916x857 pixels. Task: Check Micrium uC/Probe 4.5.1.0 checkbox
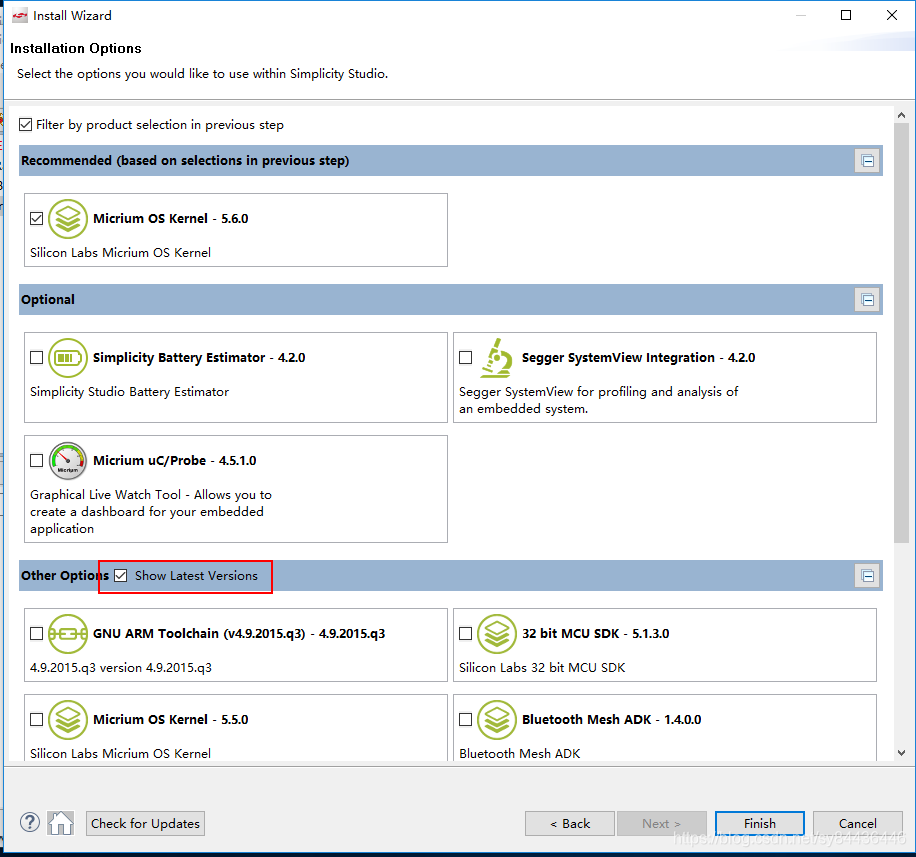[36, 460]
